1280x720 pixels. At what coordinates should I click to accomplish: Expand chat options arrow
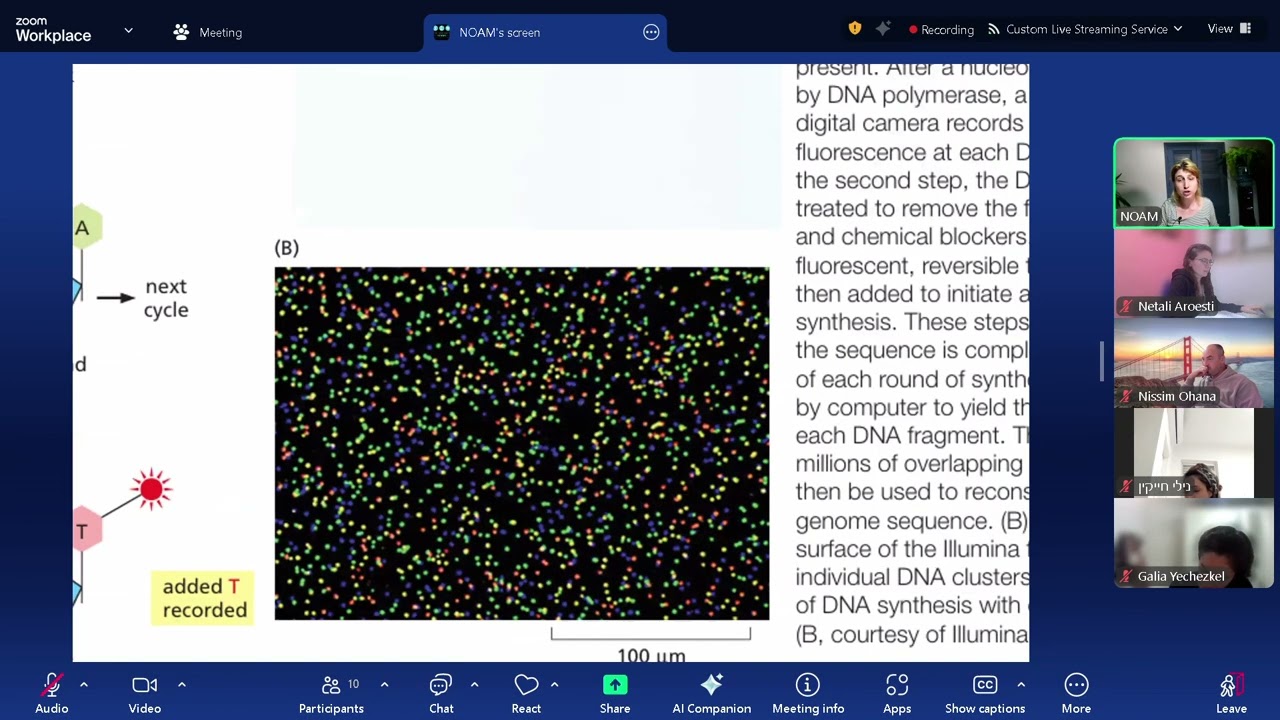click(x=474, y=685)
